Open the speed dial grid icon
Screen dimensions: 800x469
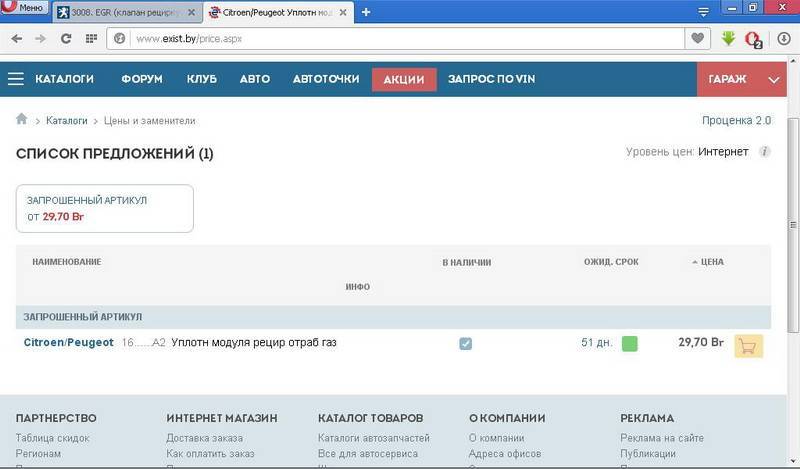point(92,39)
